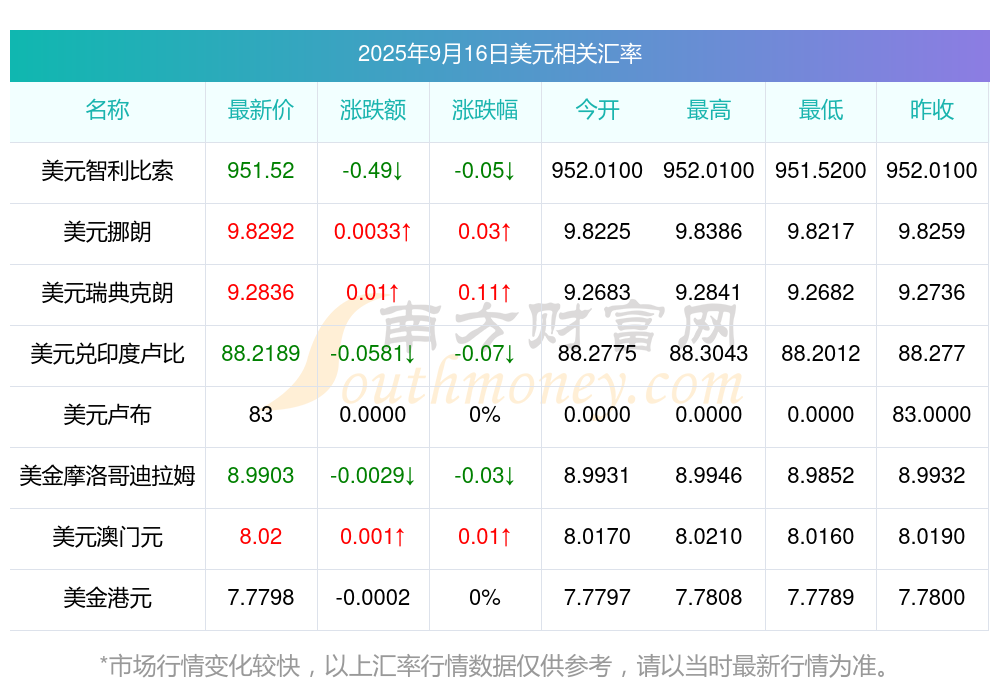The width and height of the screenshot is (1000, 698).
Task: Select latest price 7.7798
Action: [261, 598]
